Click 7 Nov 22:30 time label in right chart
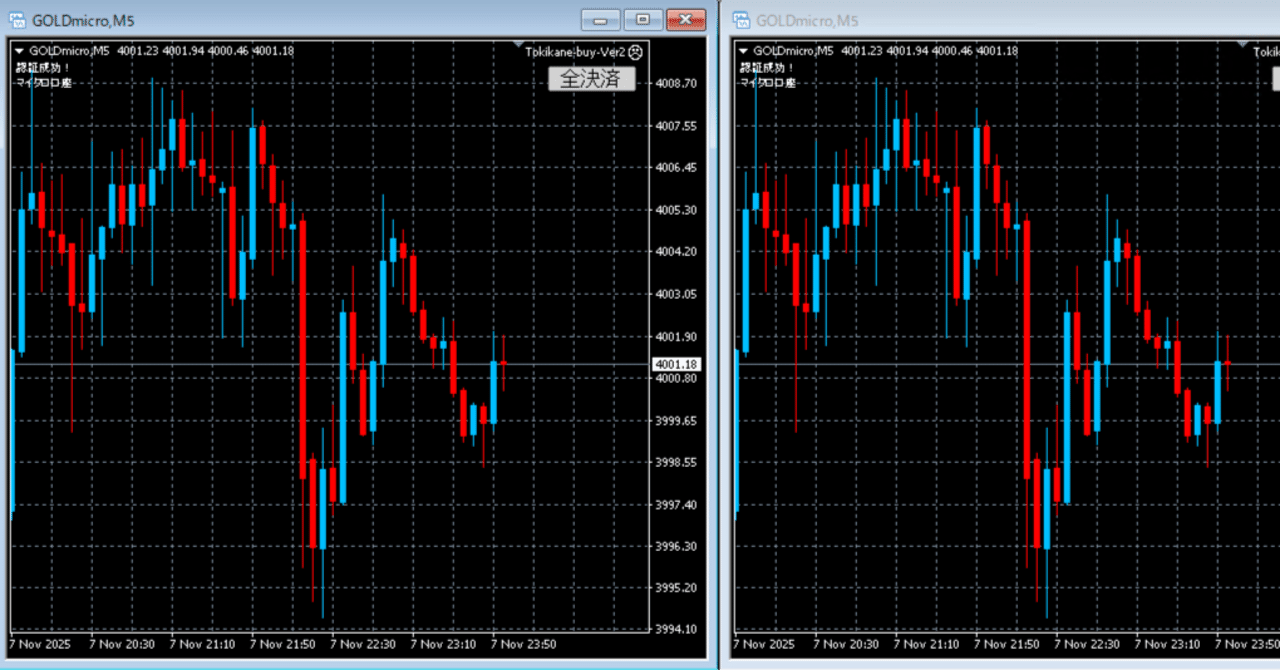The image size is (1280, 670). [x=1087, y=645]
